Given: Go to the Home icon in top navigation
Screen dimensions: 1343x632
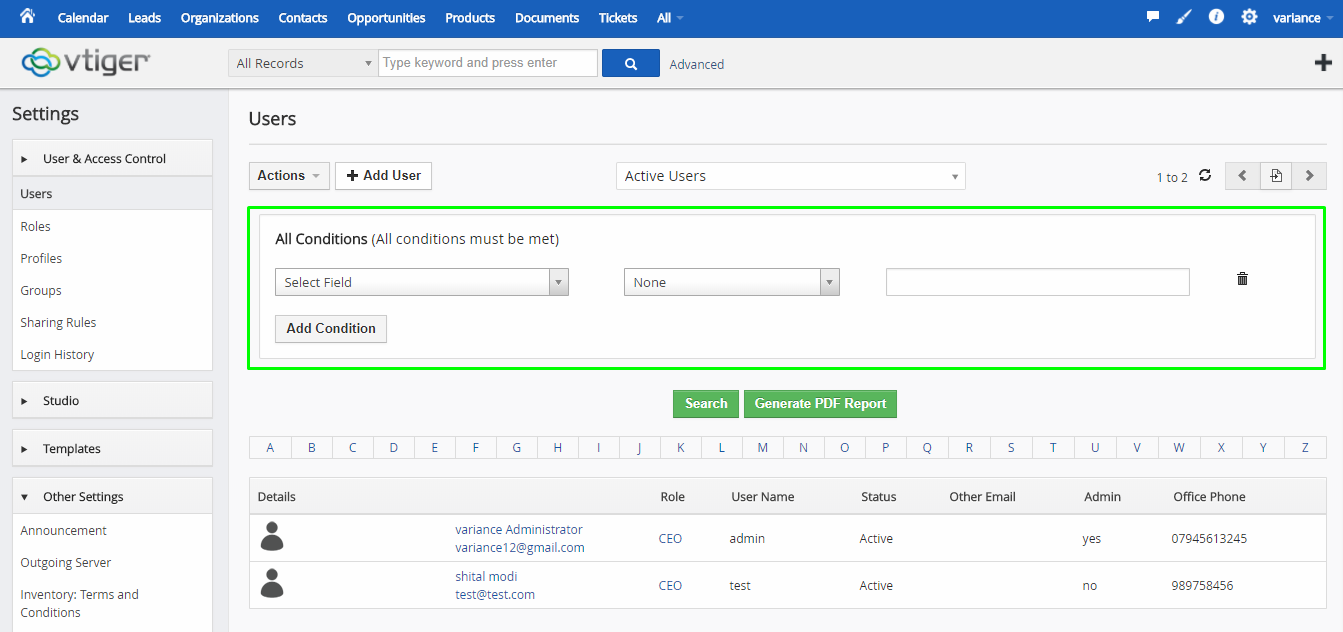Looking at the screenshot, I should 27,17.
